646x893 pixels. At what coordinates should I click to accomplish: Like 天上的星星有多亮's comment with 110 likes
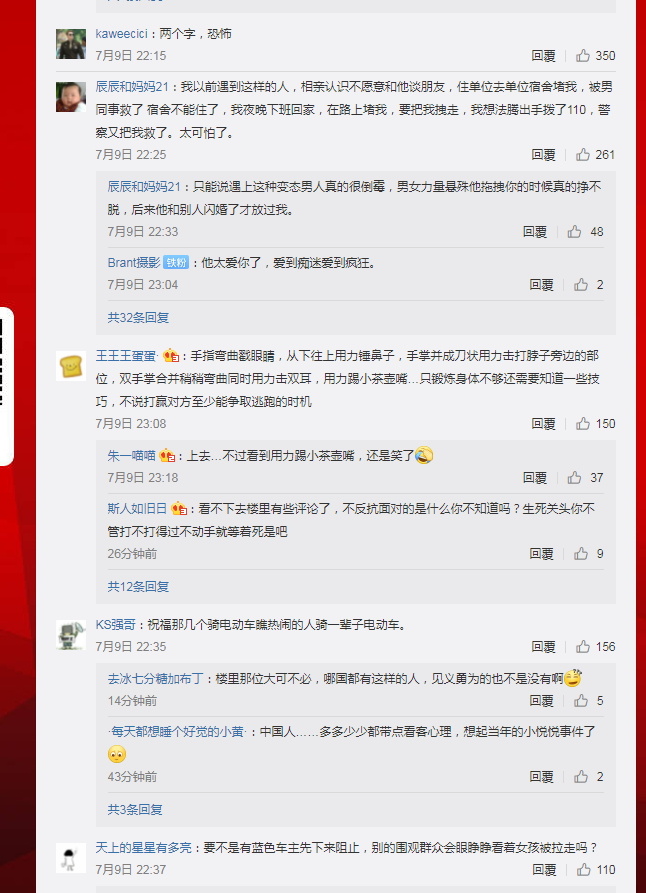tap(583, 869)
